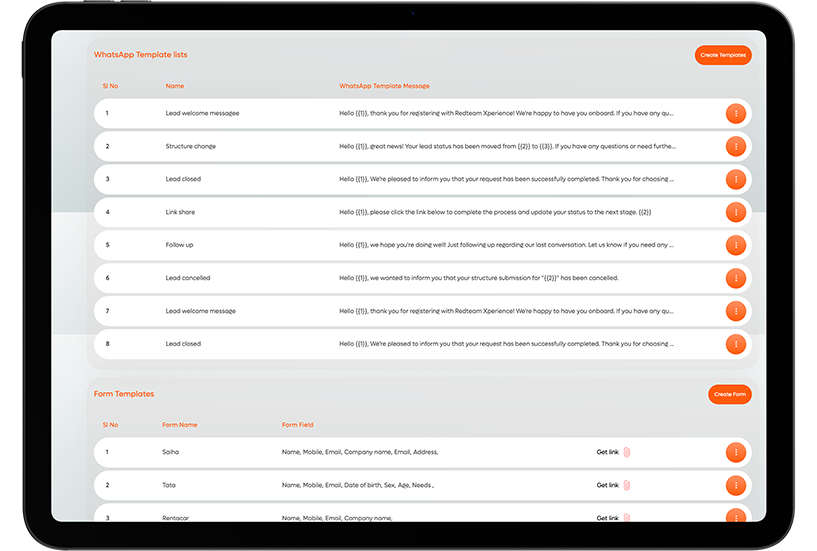Click Sl No header in WhatsApp template table
Screen dimensions: 817x551
110,86
